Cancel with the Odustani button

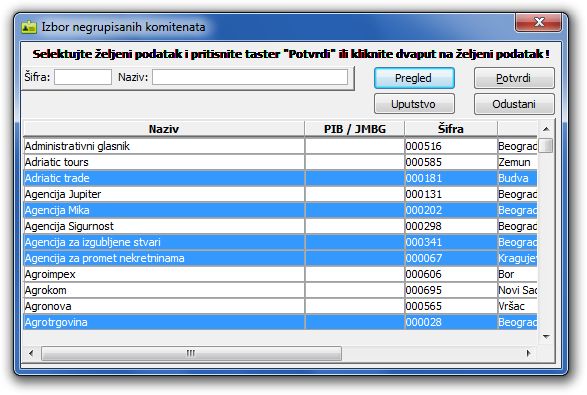514,104
